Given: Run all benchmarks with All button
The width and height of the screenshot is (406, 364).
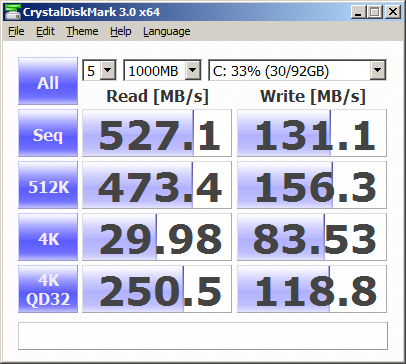Looking at the screenshot, I should [48, 81].
